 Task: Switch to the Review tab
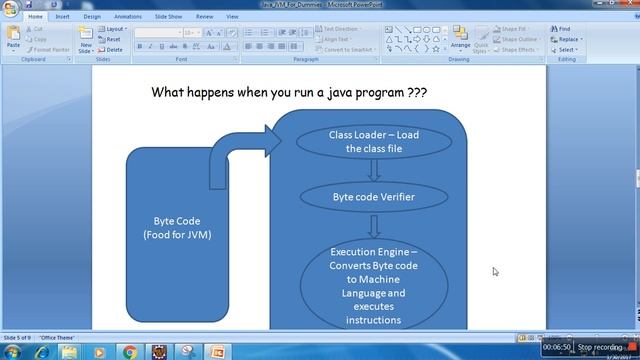pos(204,17)
